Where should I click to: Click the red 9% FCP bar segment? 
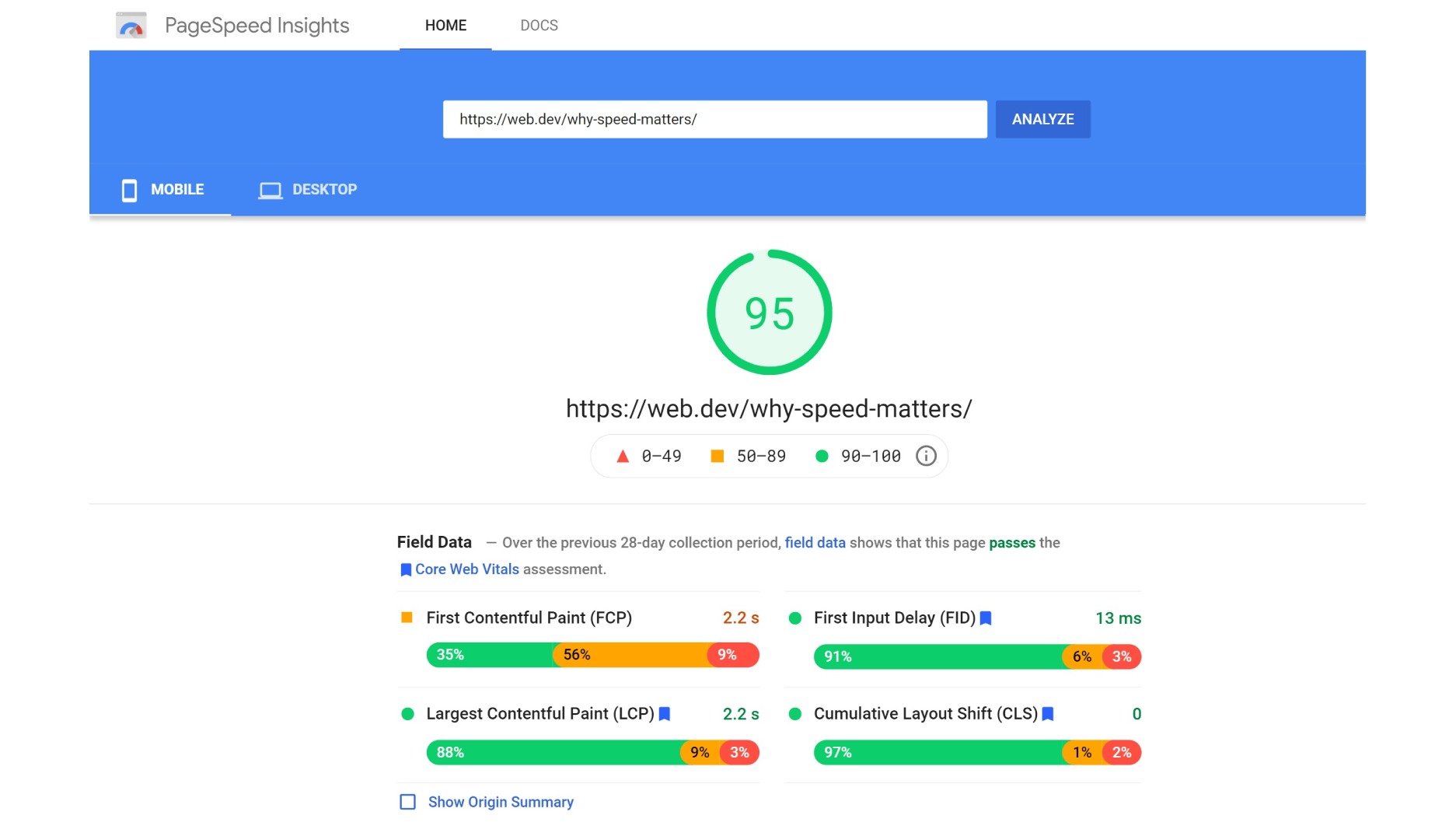733,655
